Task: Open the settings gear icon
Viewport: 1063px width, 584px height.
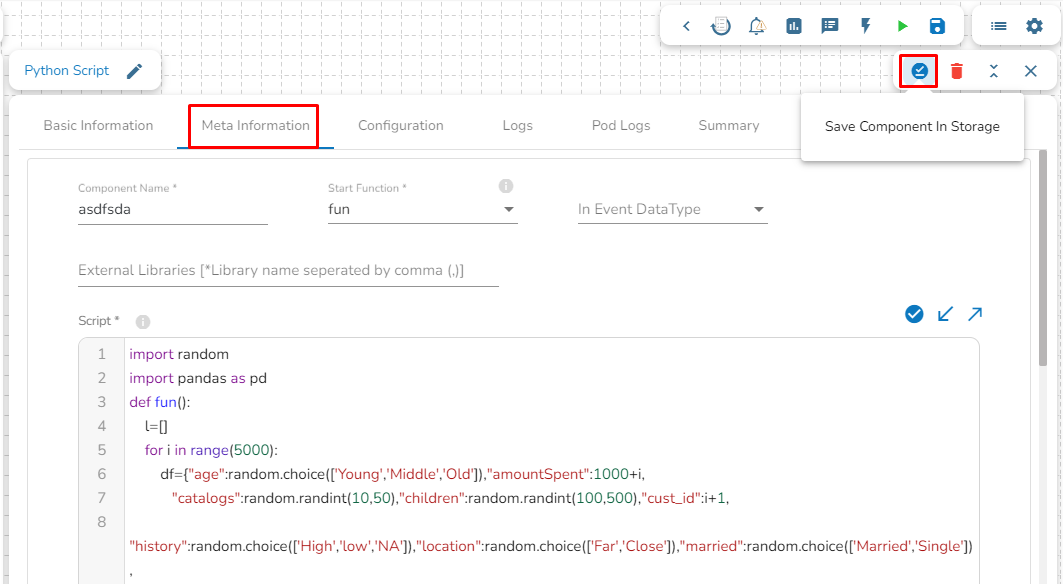Action: (1035, 26)
